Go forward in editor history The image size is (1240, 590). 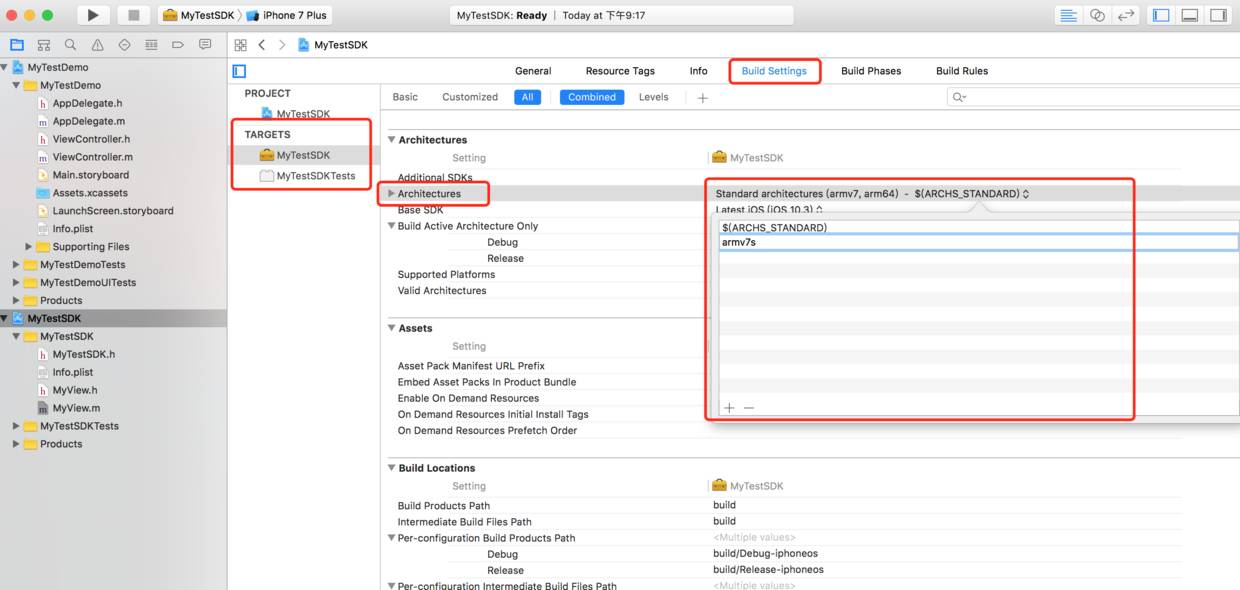click(282, 45)
